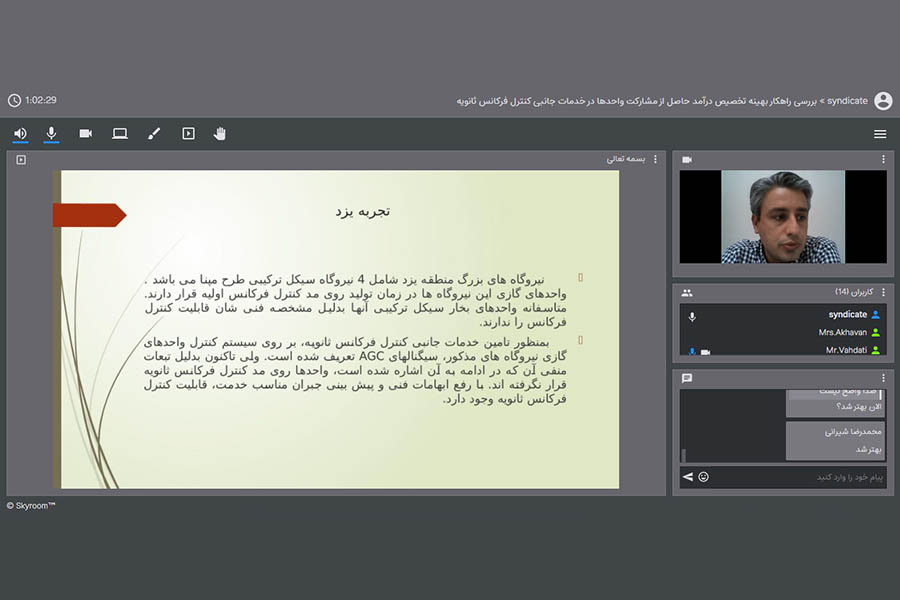Open the users panel three-dot menu
Viewport: 900px width, 600px height.
883,292
